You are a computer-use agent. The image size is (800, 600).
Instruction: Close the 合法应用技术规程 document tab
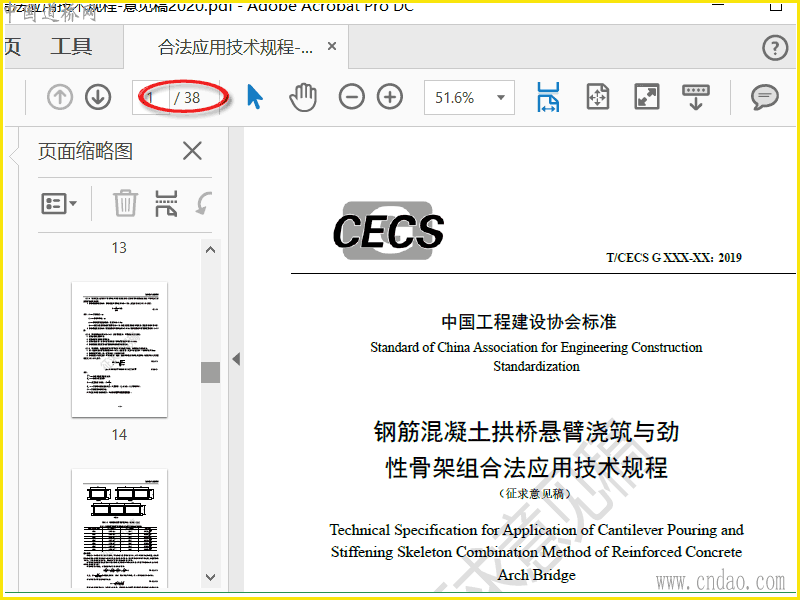tap(332, 46)
